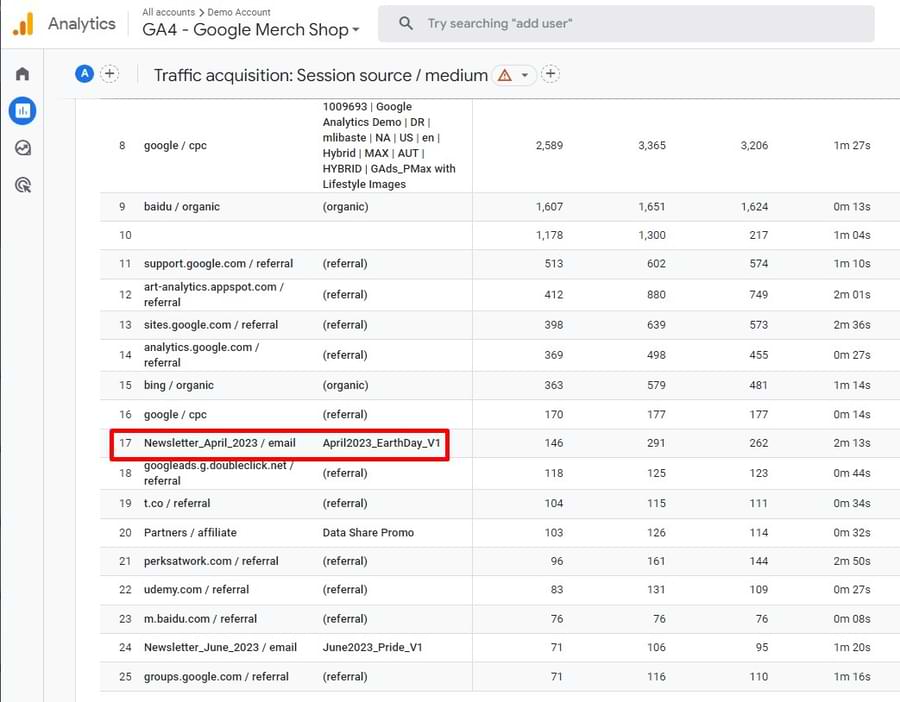Screen dimensions: 900x702
Task: Select row 8 'google / cpc' source
Action: click(175, 146)
